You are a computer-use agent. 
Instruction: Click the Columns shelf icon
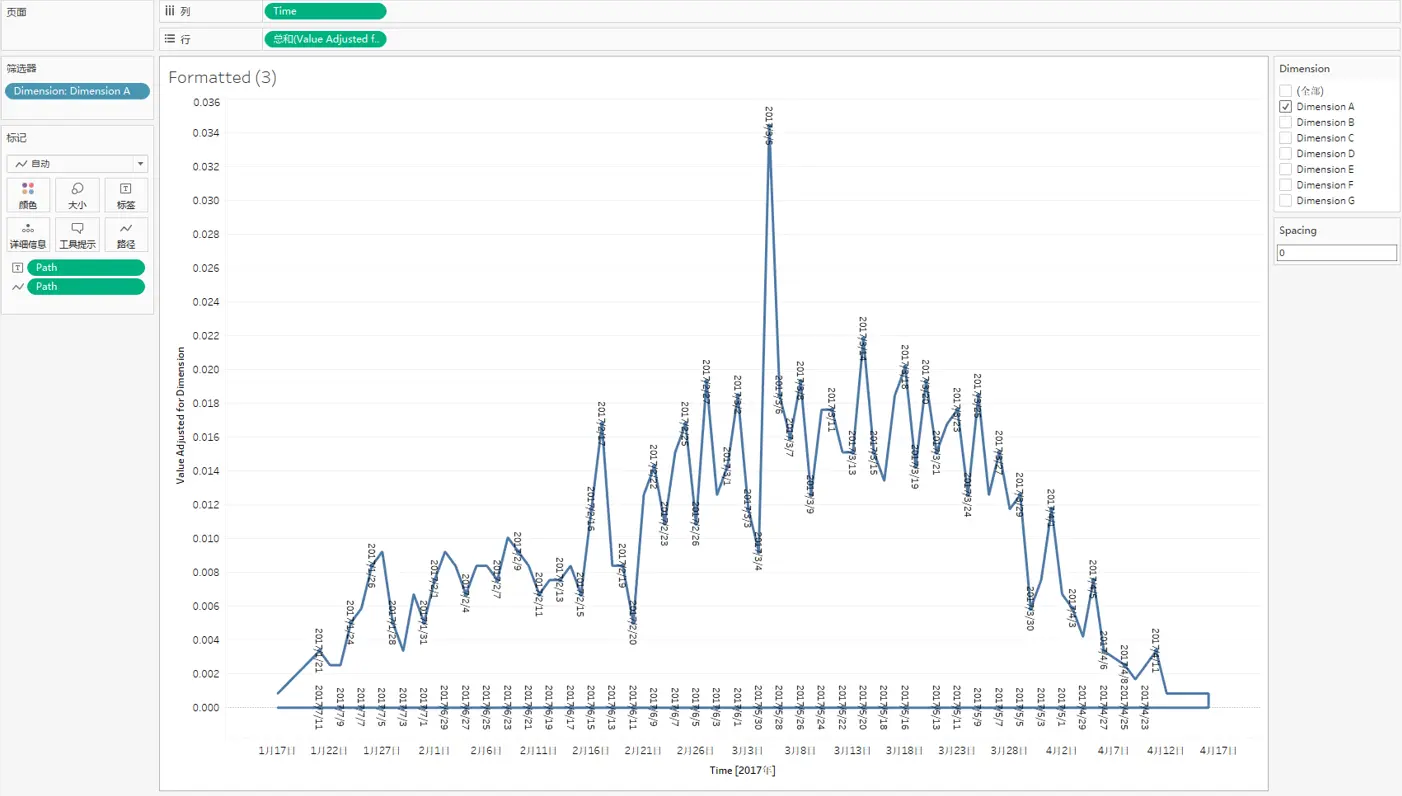[170, 11]
